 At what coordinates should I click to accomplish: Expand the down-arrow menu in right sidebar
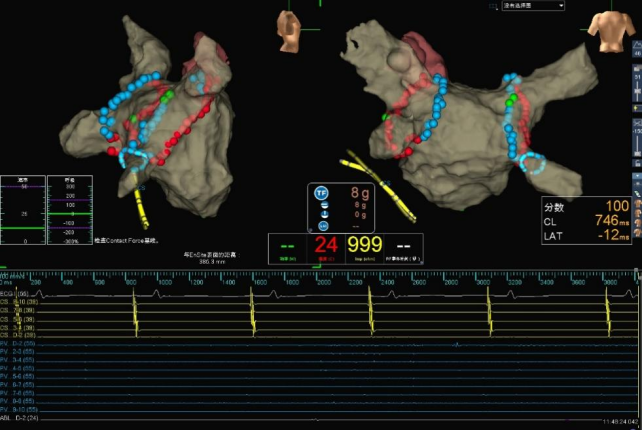(637, 176)
